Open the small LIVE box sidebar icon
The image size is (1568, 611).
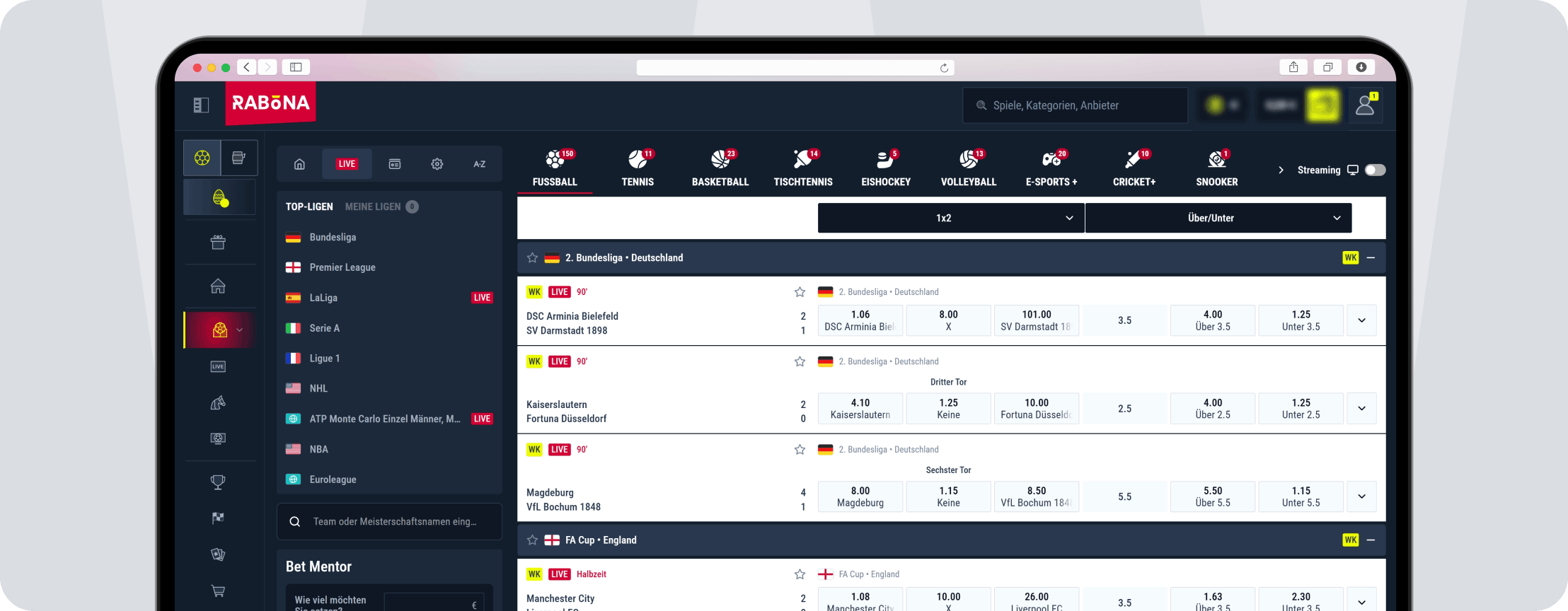218,366
